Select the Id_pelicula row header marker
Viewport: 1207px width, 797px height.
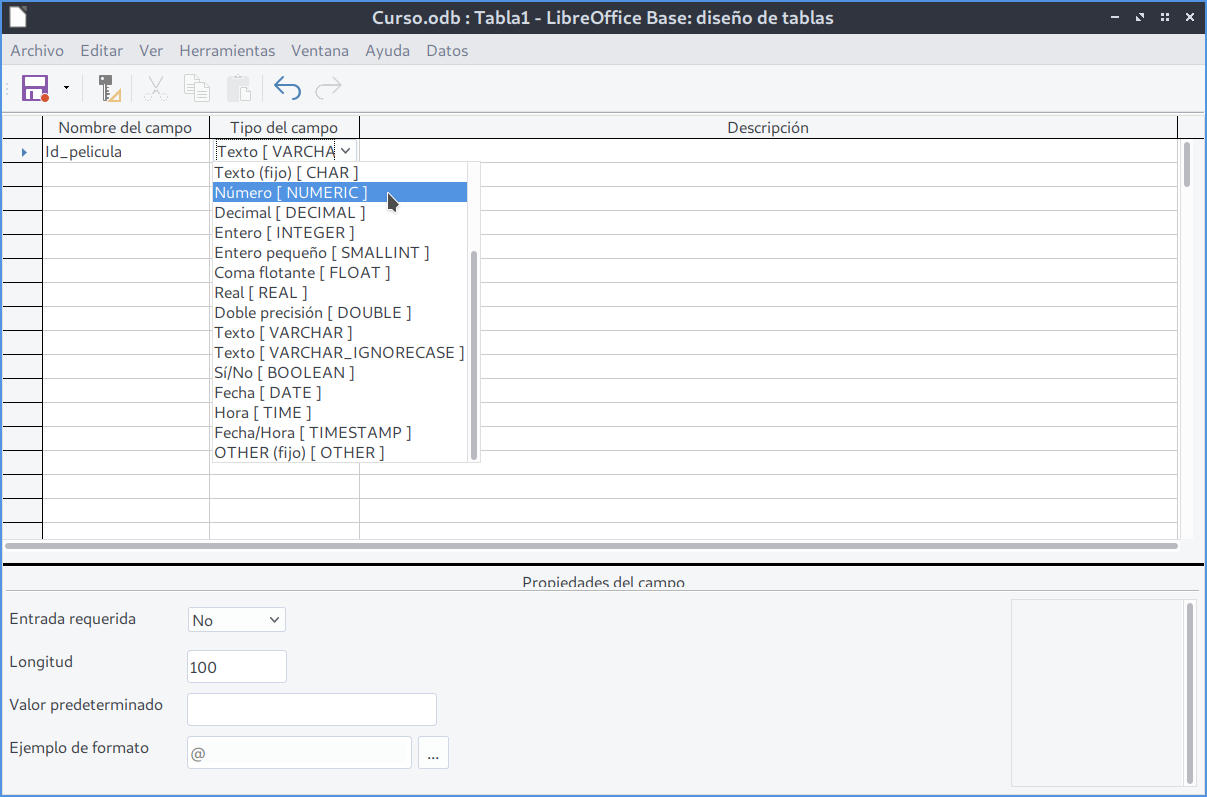click(x=23, y=152)
